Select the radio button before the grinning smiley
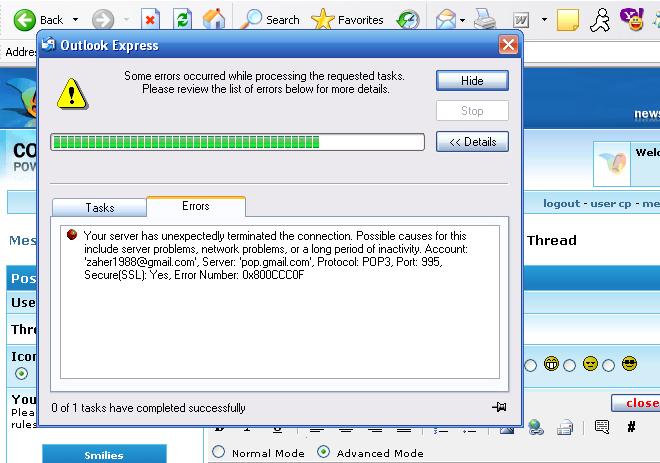Screen dimensions: 660x463 530,365
